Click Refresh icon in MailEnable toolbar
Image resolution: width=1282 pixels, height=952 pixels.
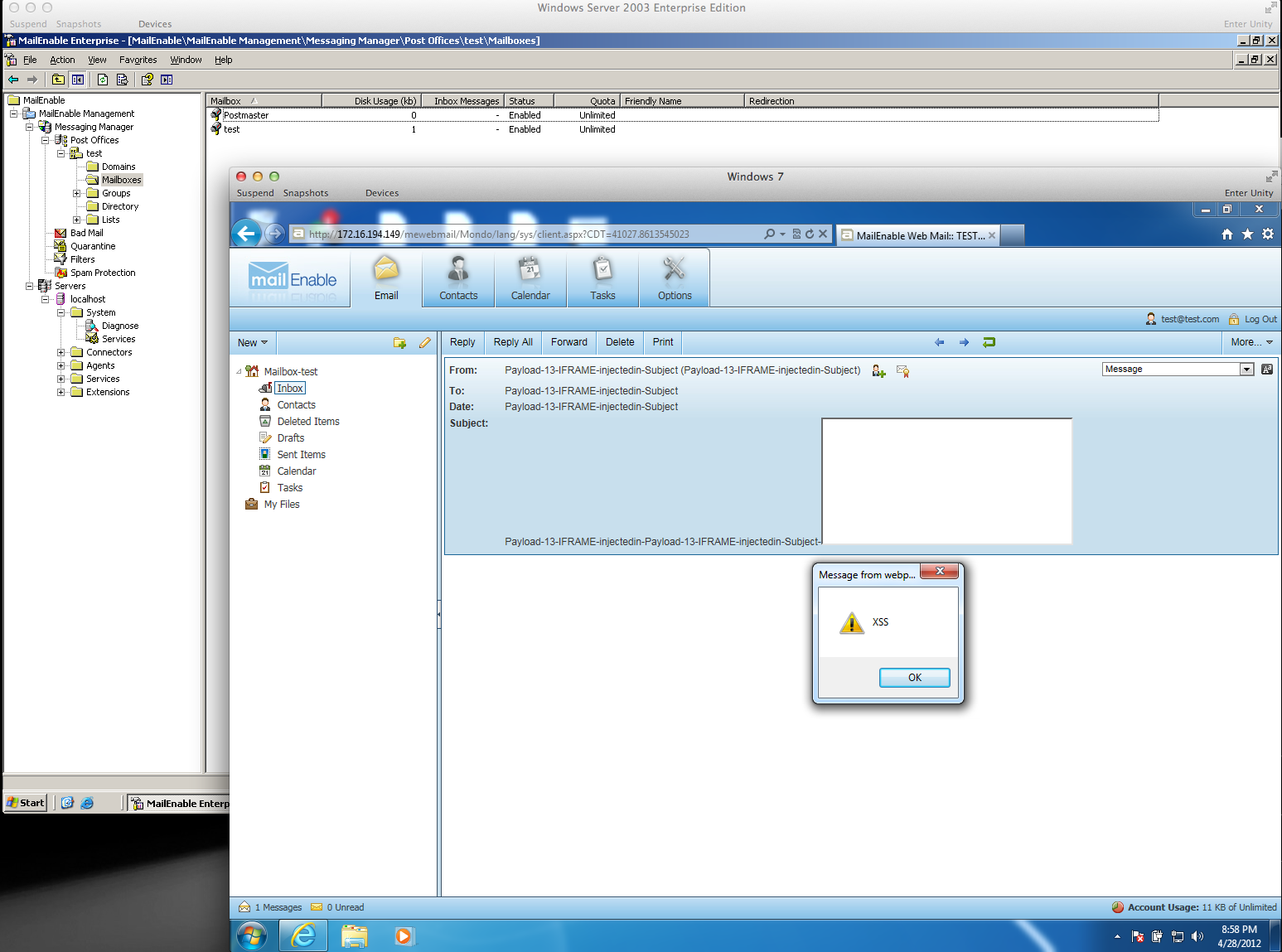tap(103, 80)
